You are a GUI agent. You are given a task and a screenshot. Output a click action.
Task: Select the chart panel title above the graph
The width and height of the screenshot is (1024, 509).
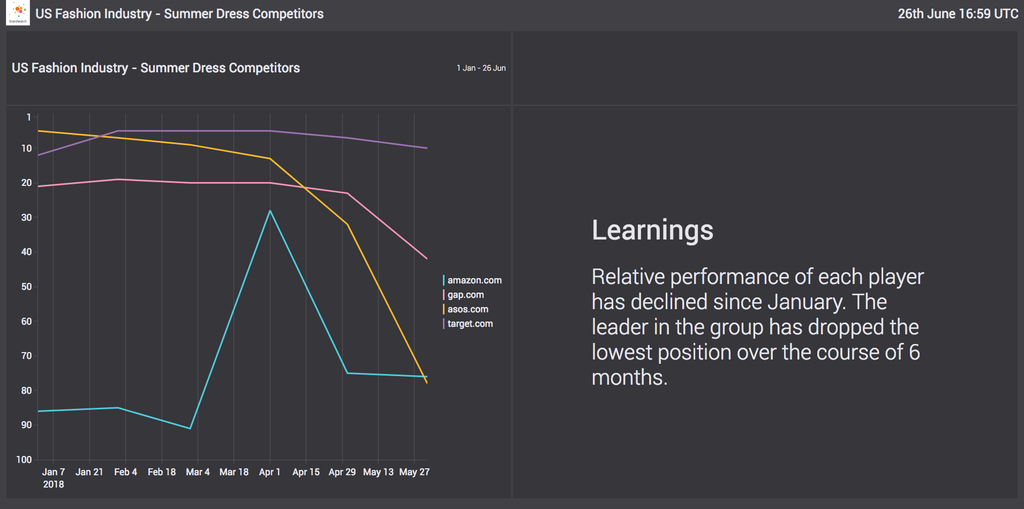point(156,68)
